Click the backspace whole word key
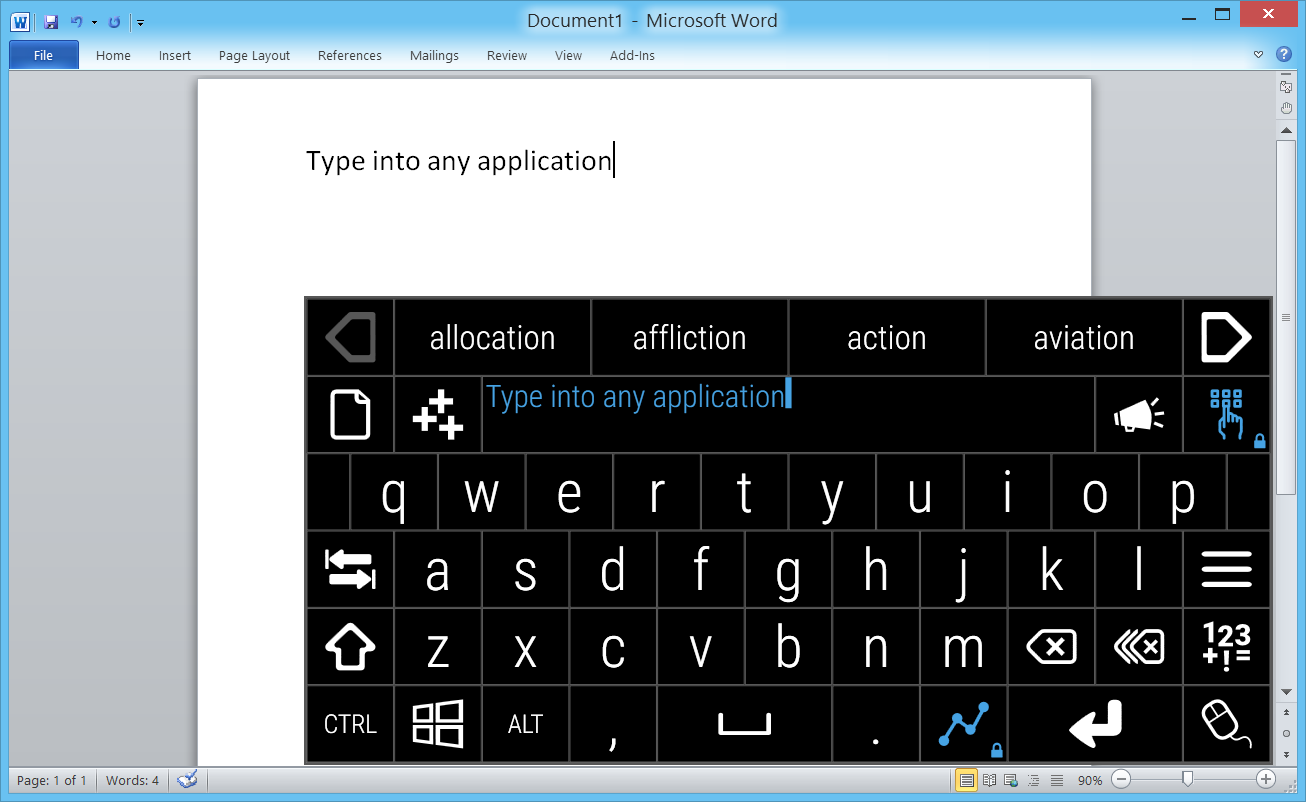This screenshot has height=802, width=1306. 1139,646
